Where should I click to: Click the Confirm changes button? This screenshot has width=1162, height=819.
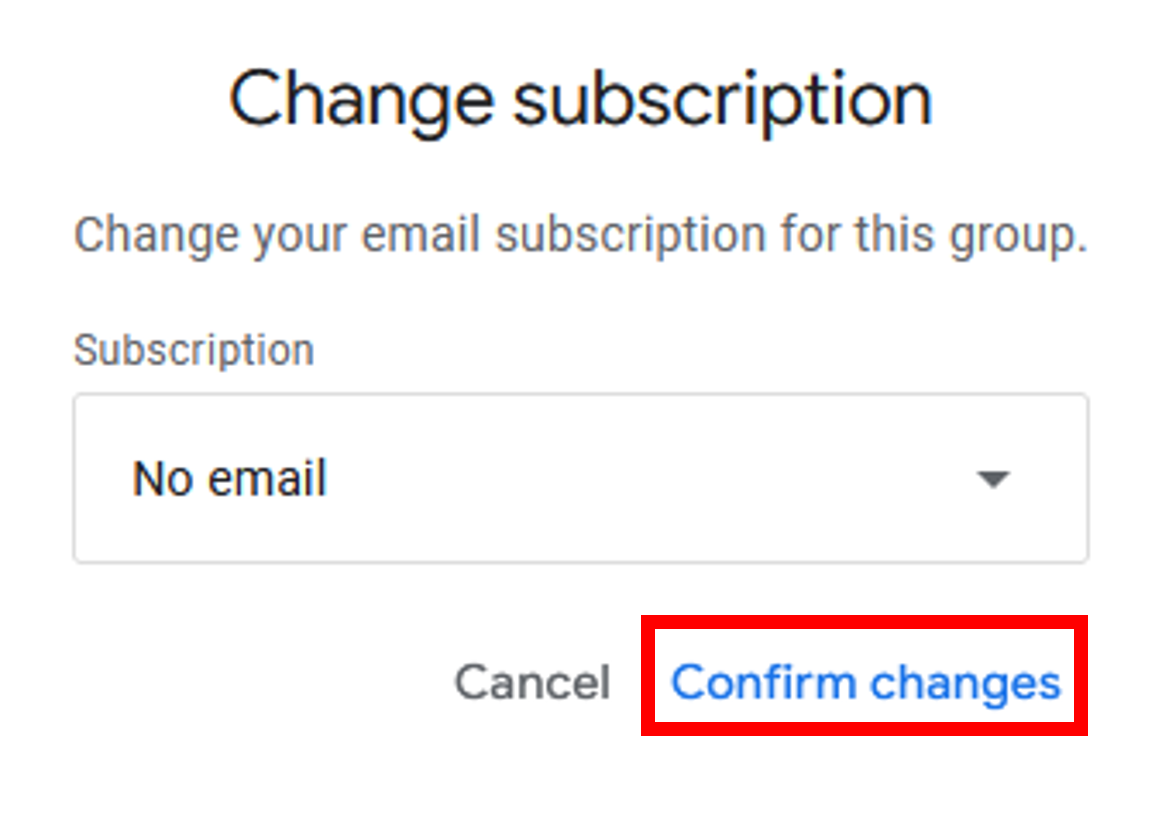click(x=865, y=683)
